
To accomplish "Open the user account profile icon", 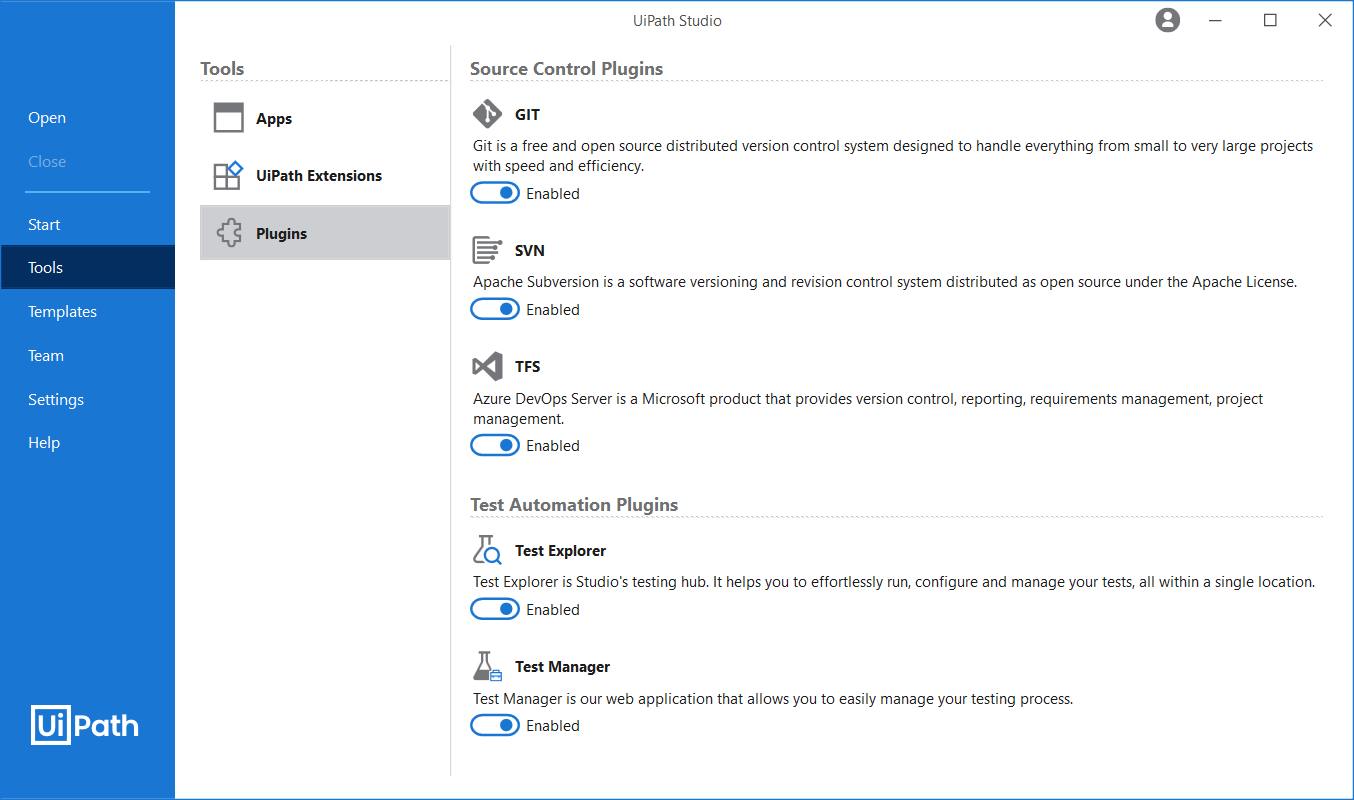I will click(1167, 20).
